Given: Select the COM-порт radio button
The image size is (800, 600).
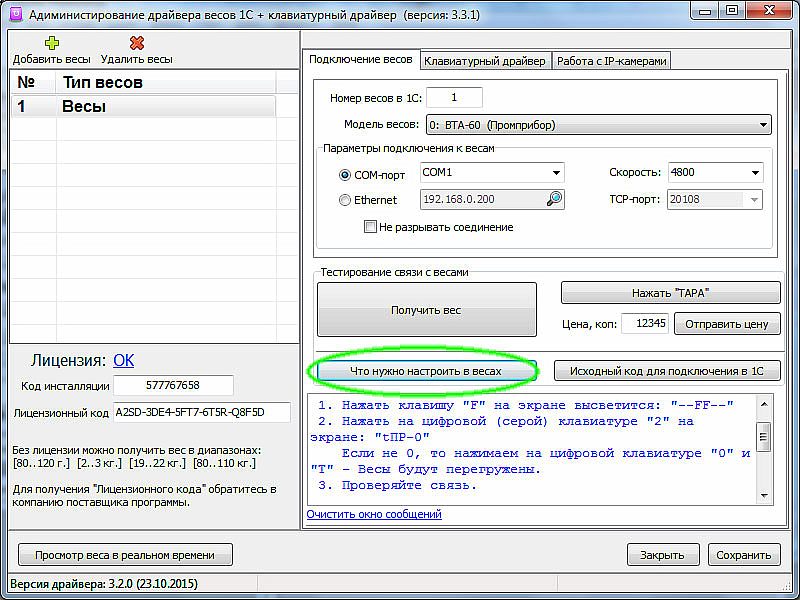Looking at the screenshot, I should [x=345, y=175].
